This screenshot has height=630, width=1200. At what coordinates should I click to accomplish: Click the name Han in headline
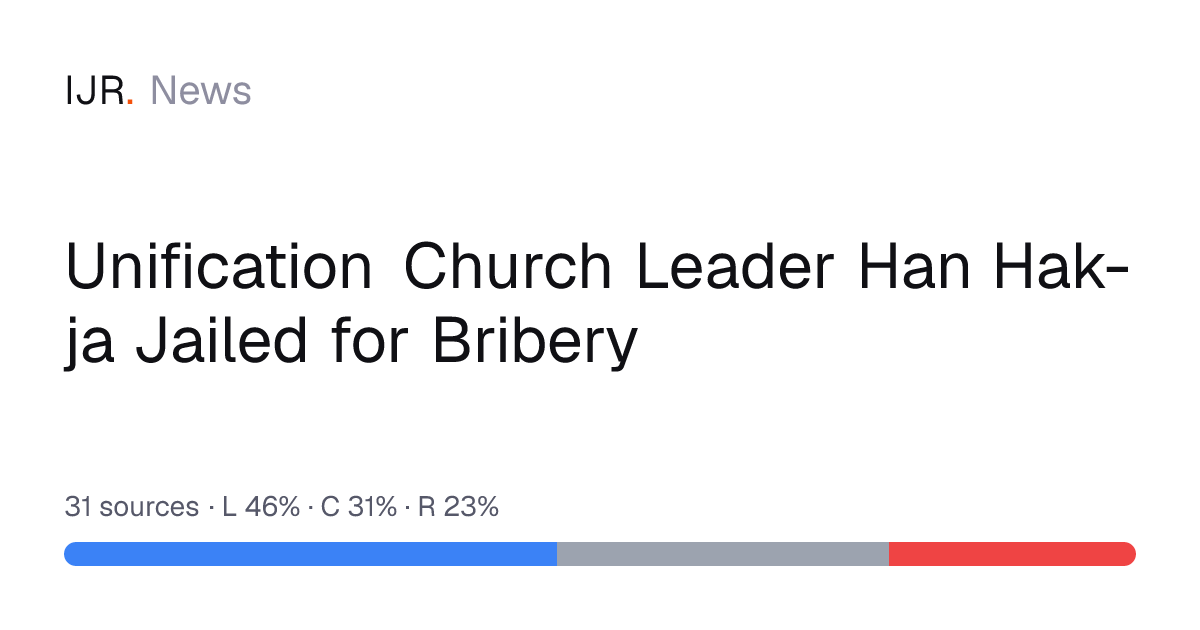tap(916, 267)
